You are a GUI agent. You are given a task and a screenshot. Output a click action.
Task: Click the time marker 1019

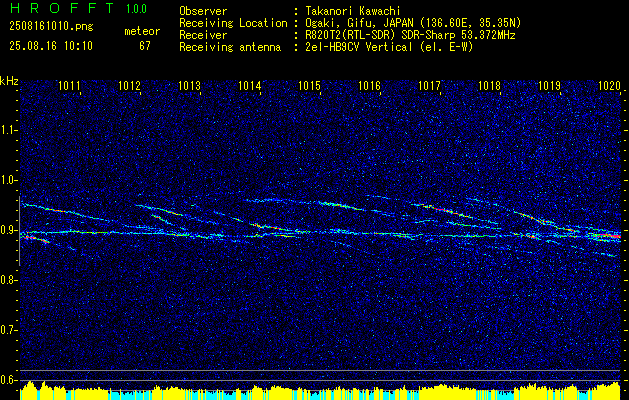pyautogui.click(x=549, y=85)
